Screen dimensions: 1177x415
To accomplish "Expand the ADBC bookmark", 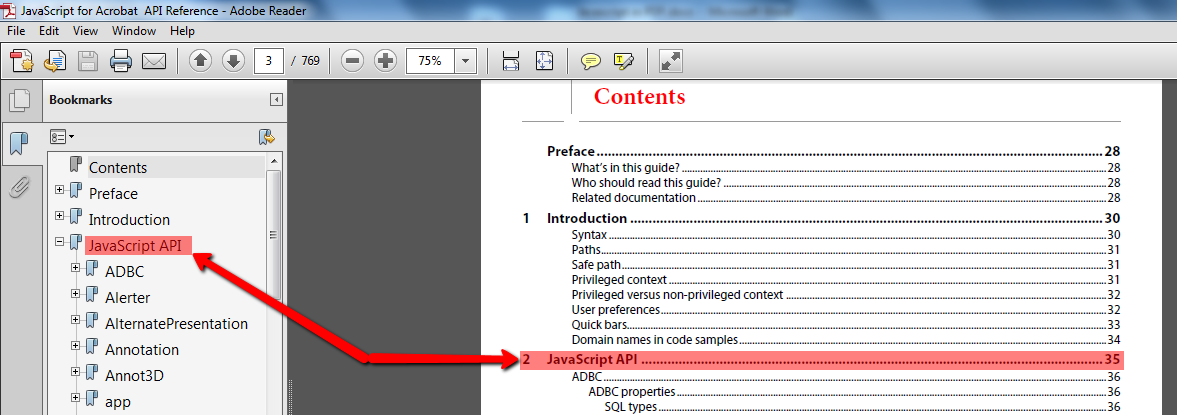I will (x=75, y=268).
